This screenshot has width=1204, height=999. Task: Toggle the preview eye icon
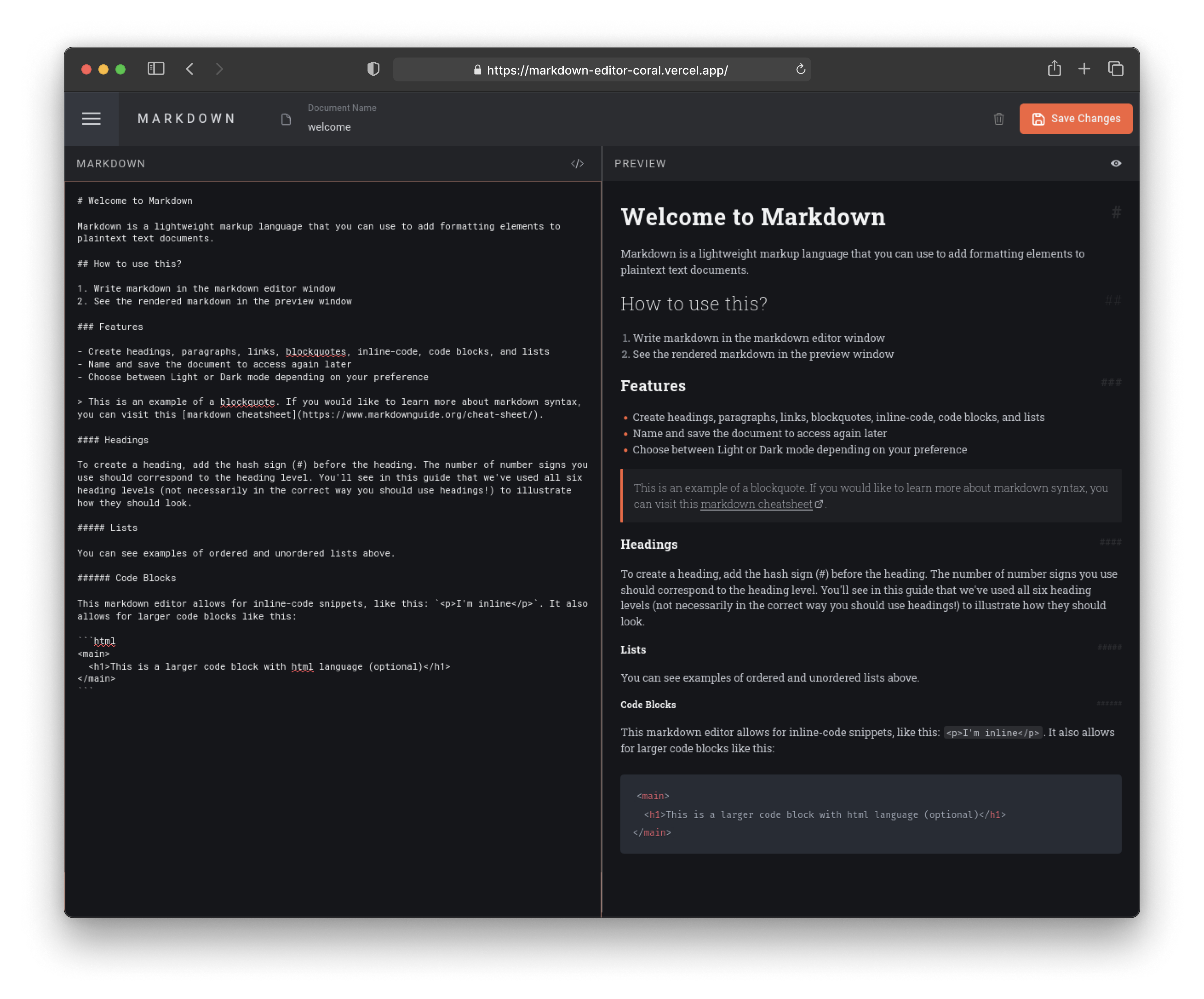coord(1116,163)
